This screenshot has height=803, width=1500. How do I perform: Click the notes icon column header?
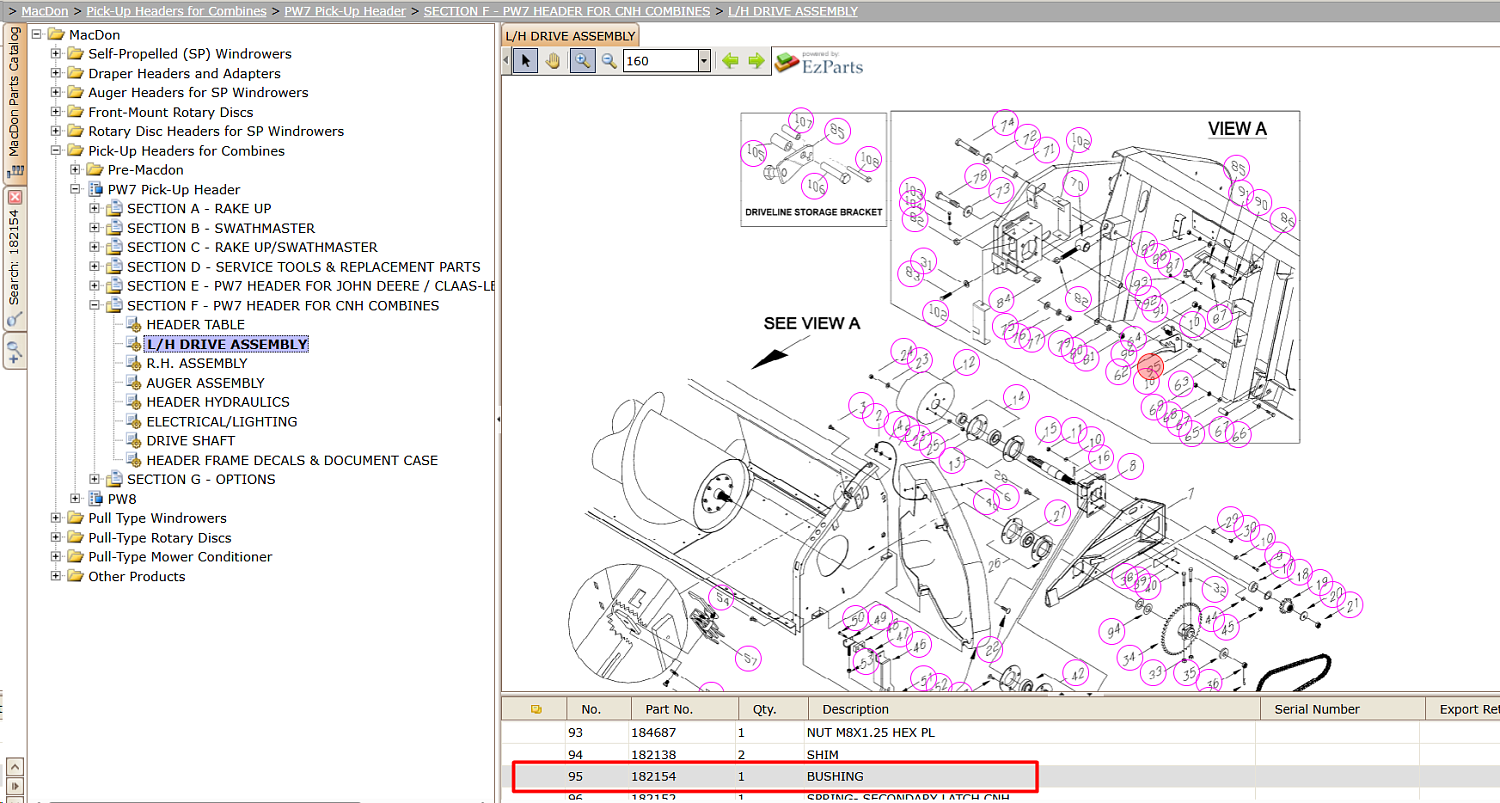pos(536,709)
